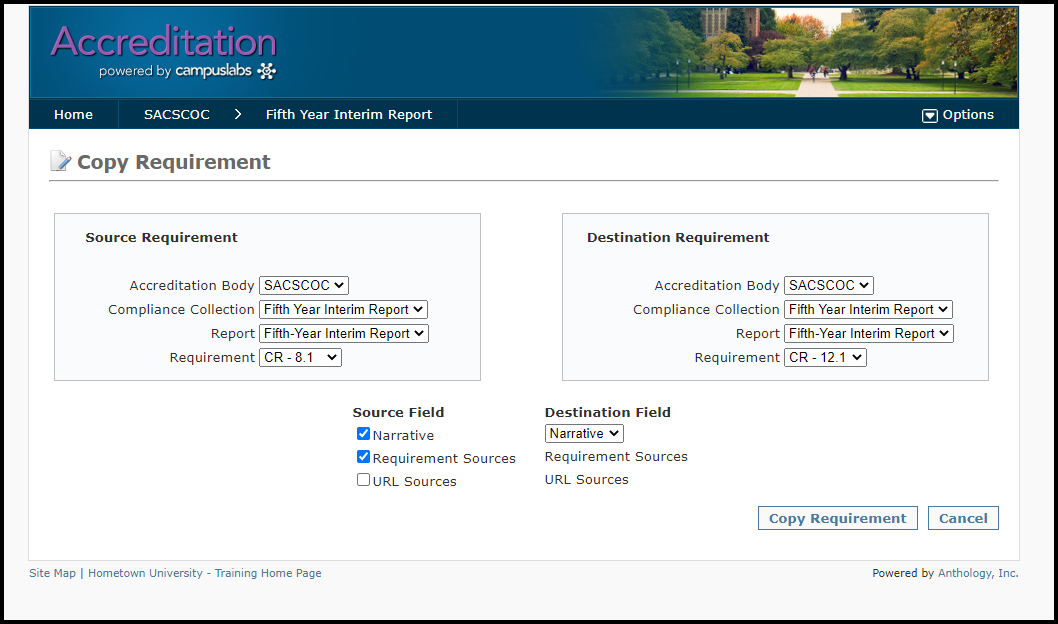The width and height of the screenshot is (1058, 624).
Task: Enable the URL Sources checkbox
Action: (364, 480)
